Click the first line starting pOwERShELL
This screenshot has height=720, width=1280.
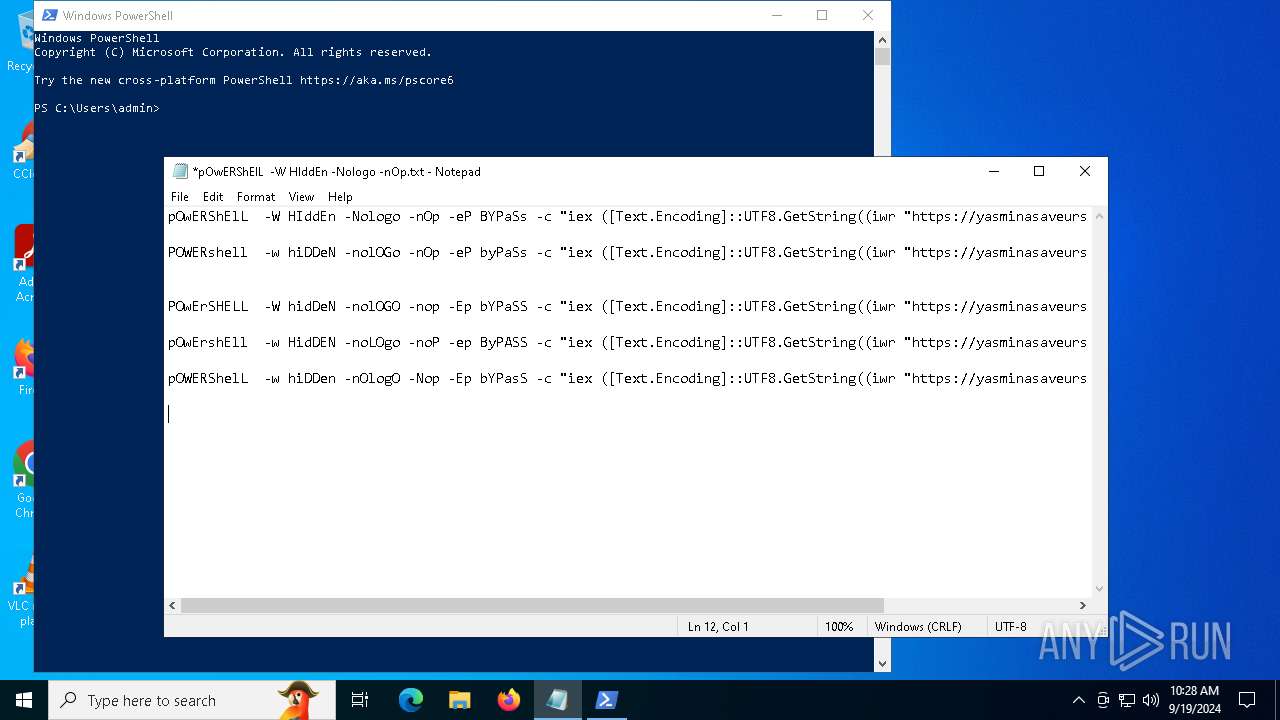pyautogui.click(x=627, y=216)
